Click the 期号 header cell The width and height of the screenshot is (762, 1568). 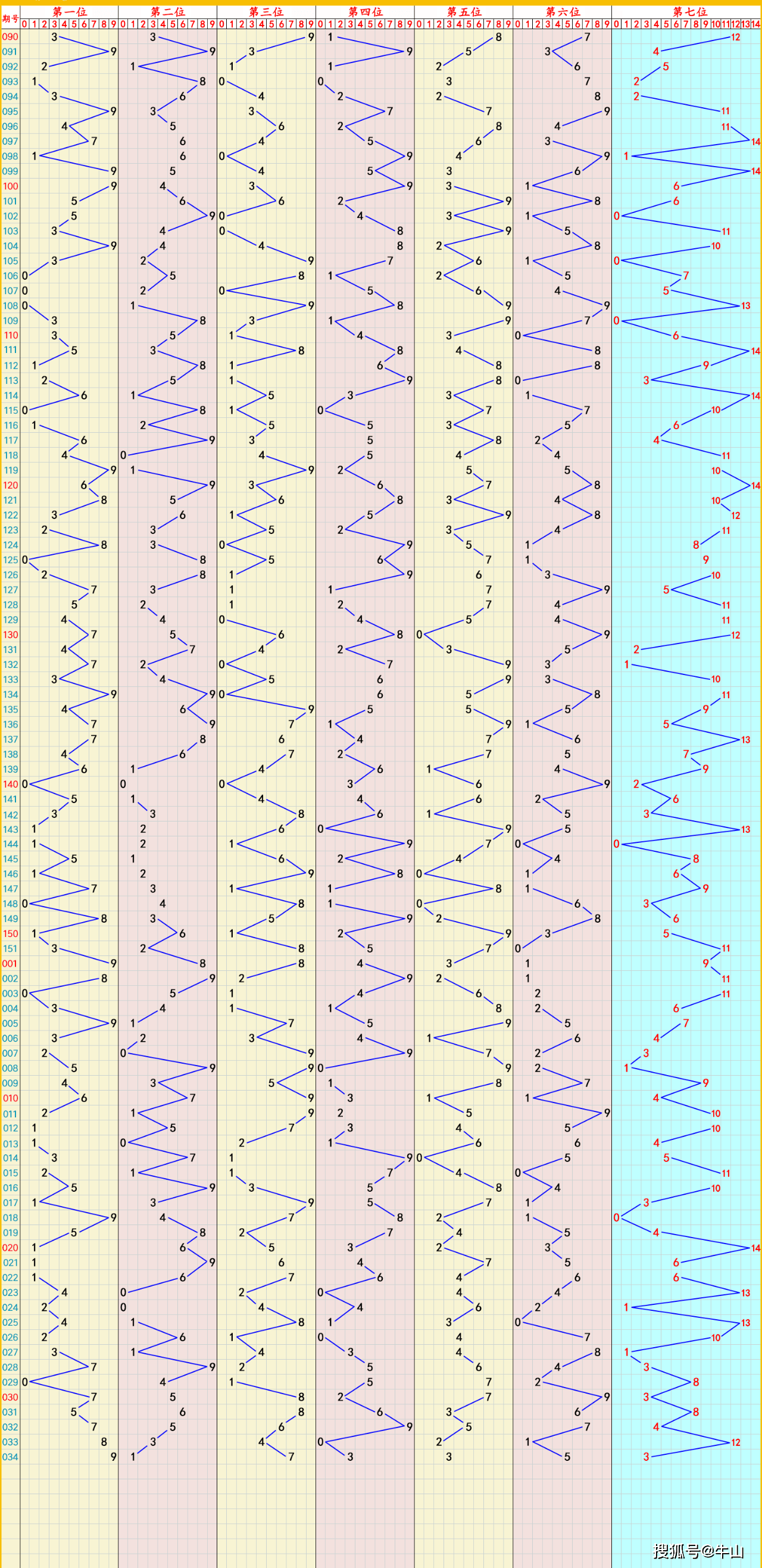pyautogui.click(x=10, y=18)
